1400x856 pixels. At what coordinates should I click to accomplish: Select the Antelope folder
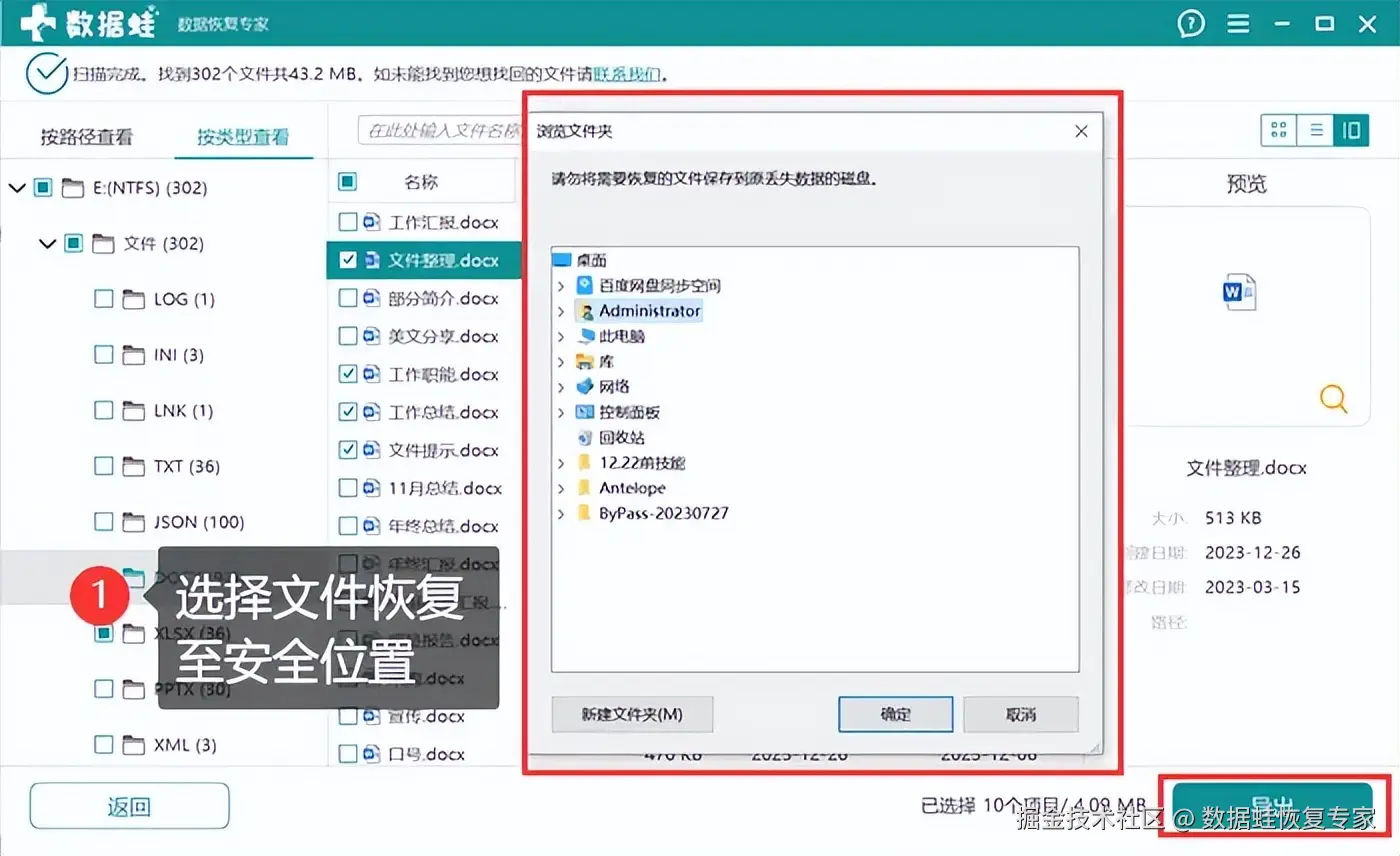click(x=632, y=488)
